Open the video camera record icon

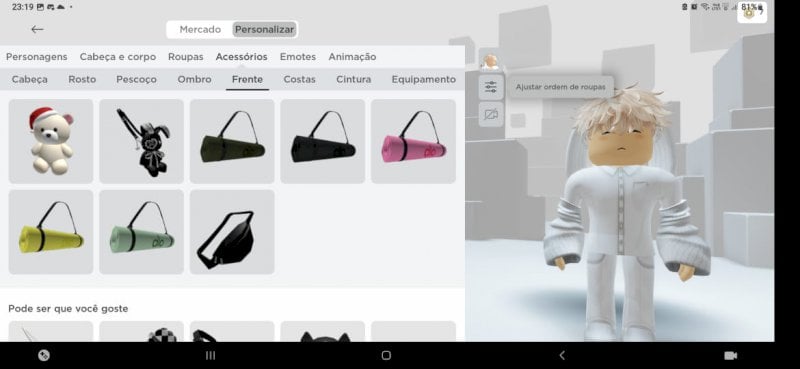coord(731,355)
